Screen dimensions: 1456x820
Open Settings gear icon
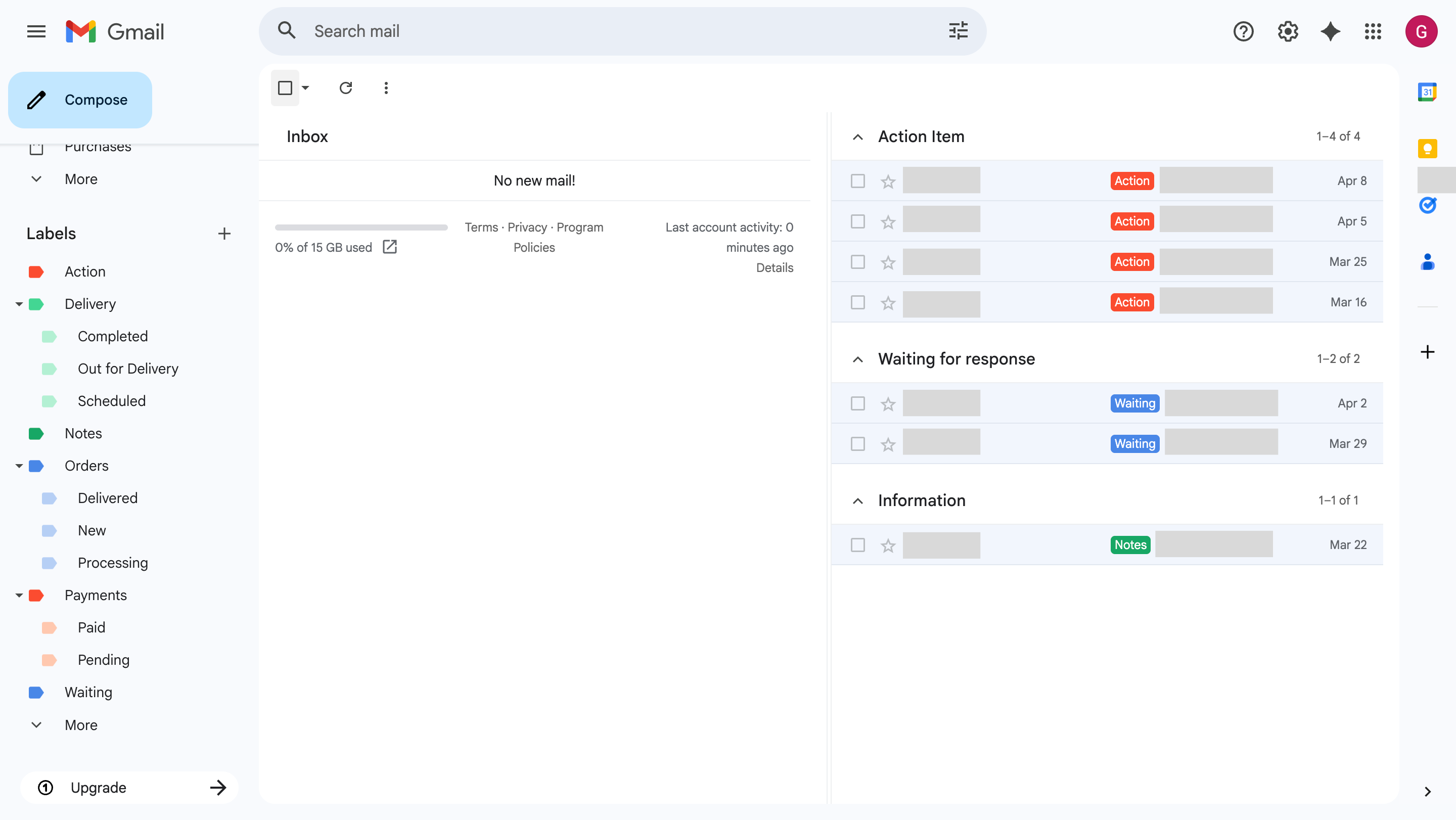click(1287, 32)
